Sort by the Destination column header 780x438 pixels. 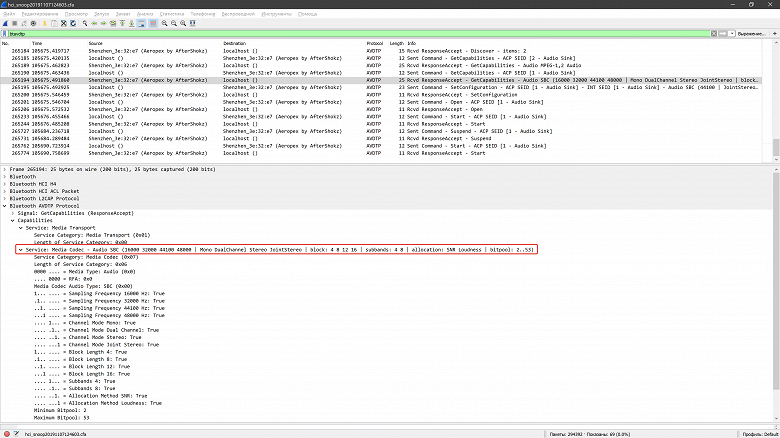click(234, 43)
